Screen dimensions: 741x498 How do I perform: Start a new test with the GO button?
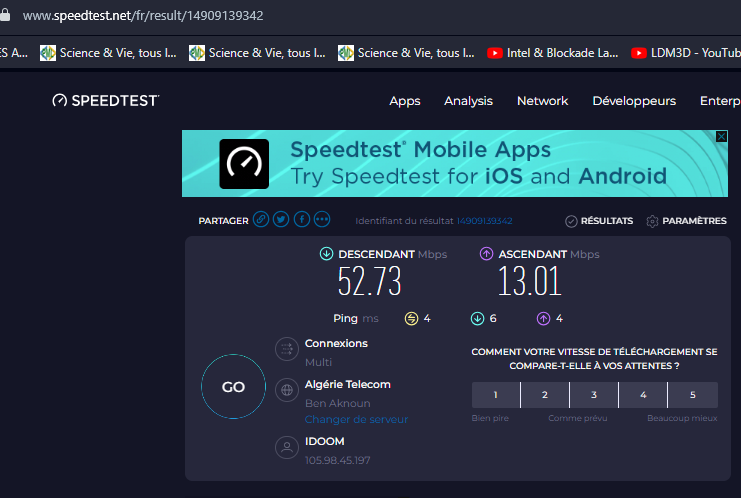tap(233, 386)
